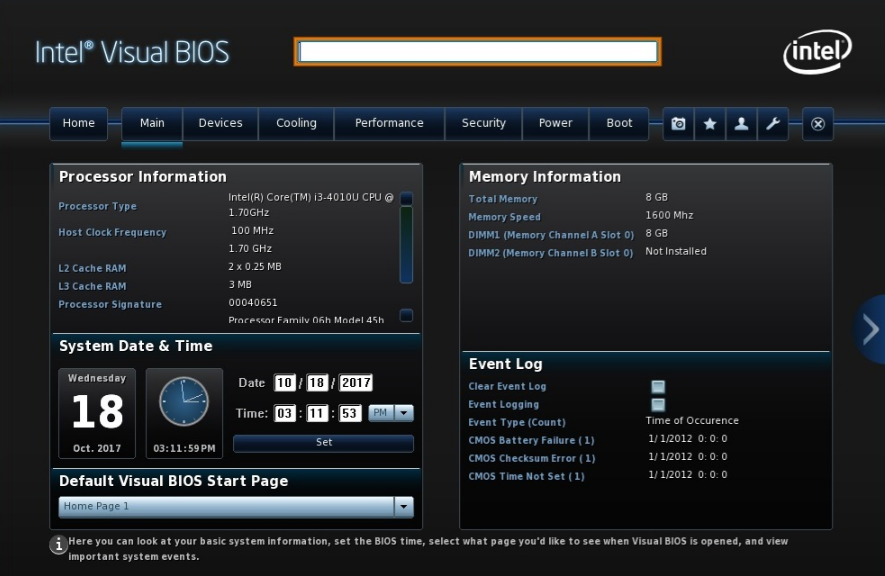Open favorites with the star icon
This screenshot has height=576, width=885.
coord(710,124)
